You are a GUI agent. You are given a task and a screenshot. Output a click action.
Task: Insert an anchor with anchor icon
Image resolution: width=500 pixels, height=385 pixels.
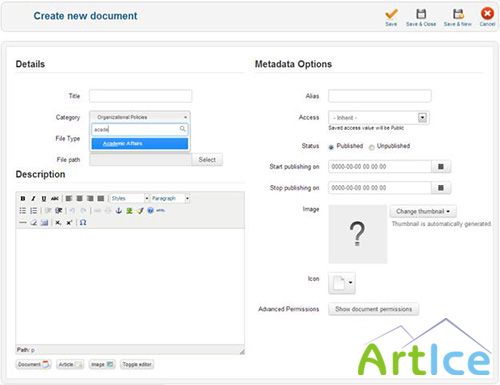(x=119, y=211)
